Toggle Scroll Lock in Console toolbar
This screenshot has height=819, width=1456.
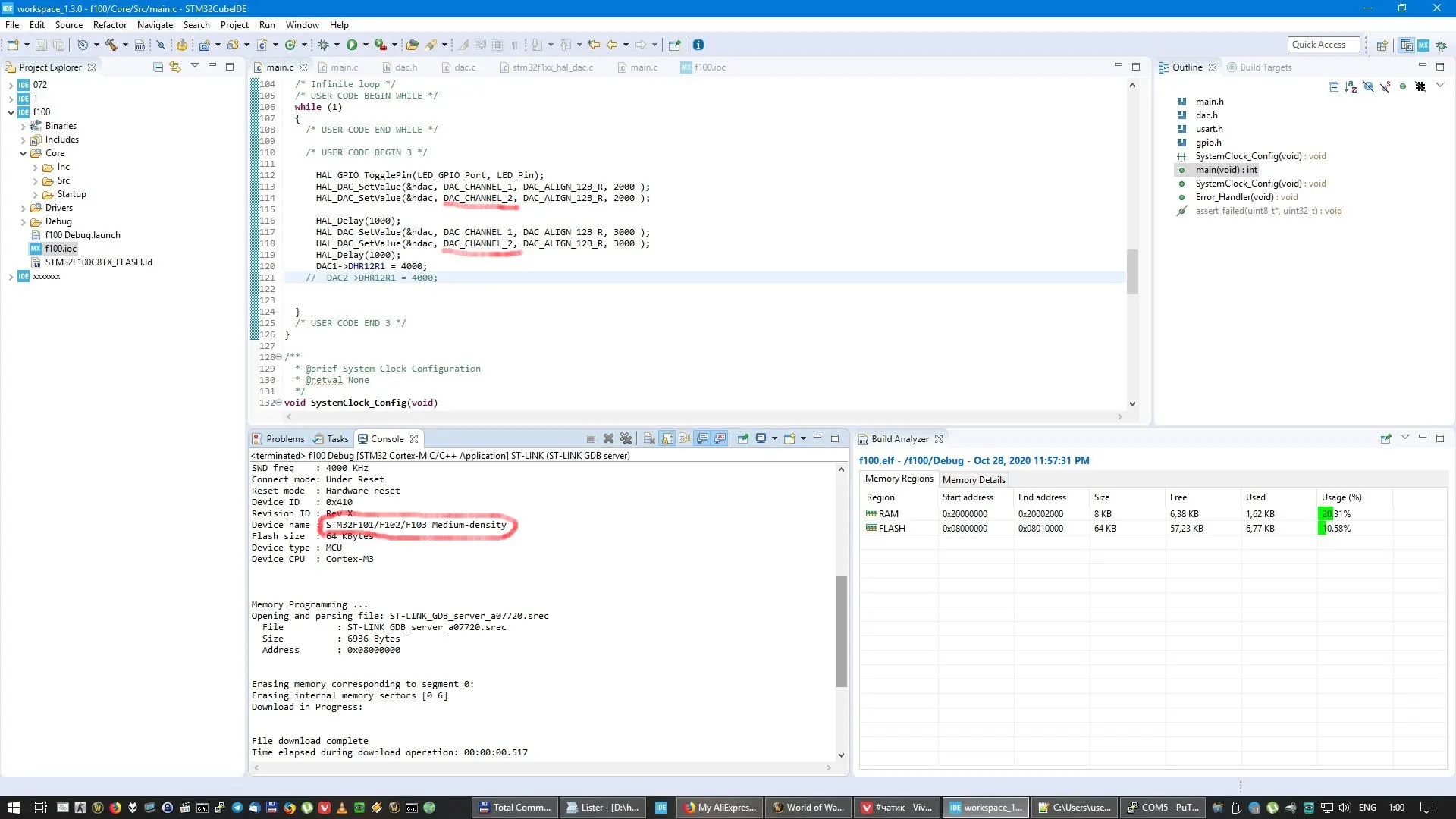tap(667, 438)
